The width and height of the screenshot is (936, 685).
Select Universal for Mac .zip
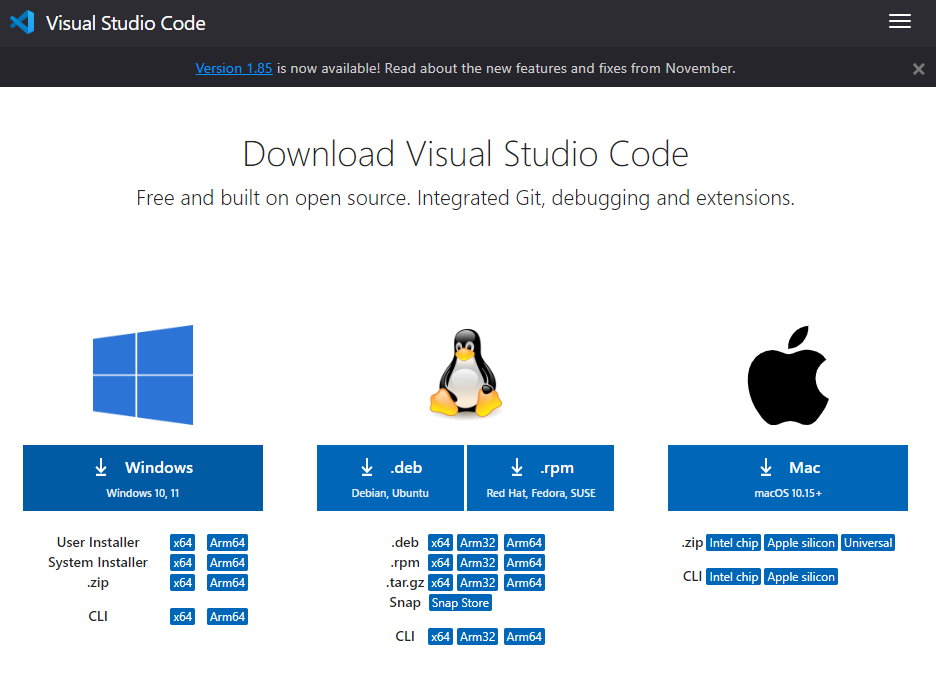point(868,542)
